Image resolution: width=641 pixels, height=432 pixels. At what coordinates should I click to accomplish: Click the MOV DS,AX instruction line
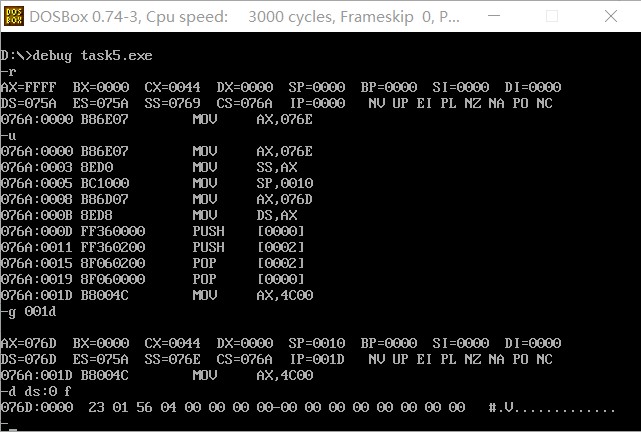(x=149, y=215)
